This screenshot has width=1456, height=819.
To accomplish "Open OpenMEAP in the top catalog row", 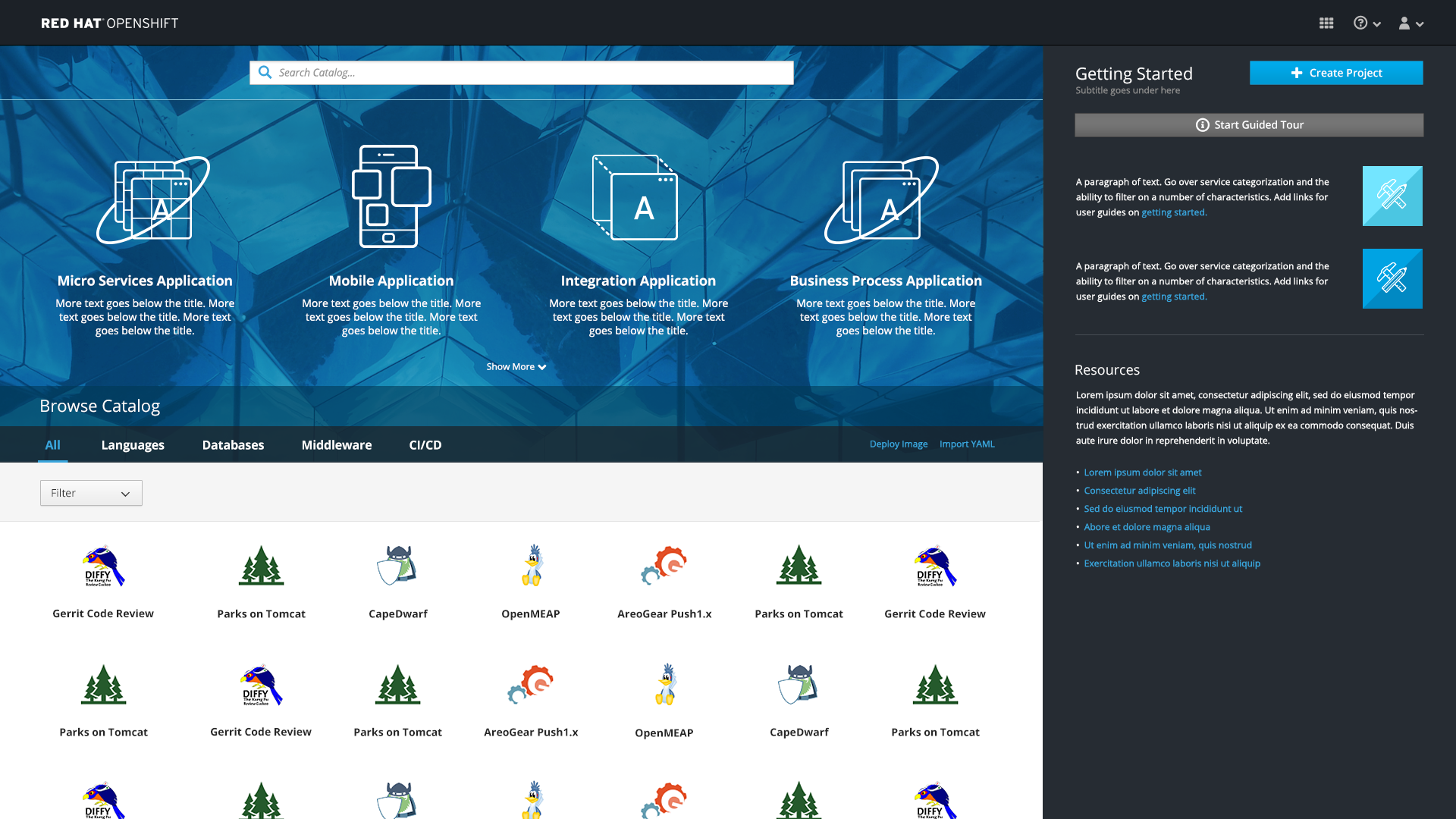I will [x=531, y=582].
